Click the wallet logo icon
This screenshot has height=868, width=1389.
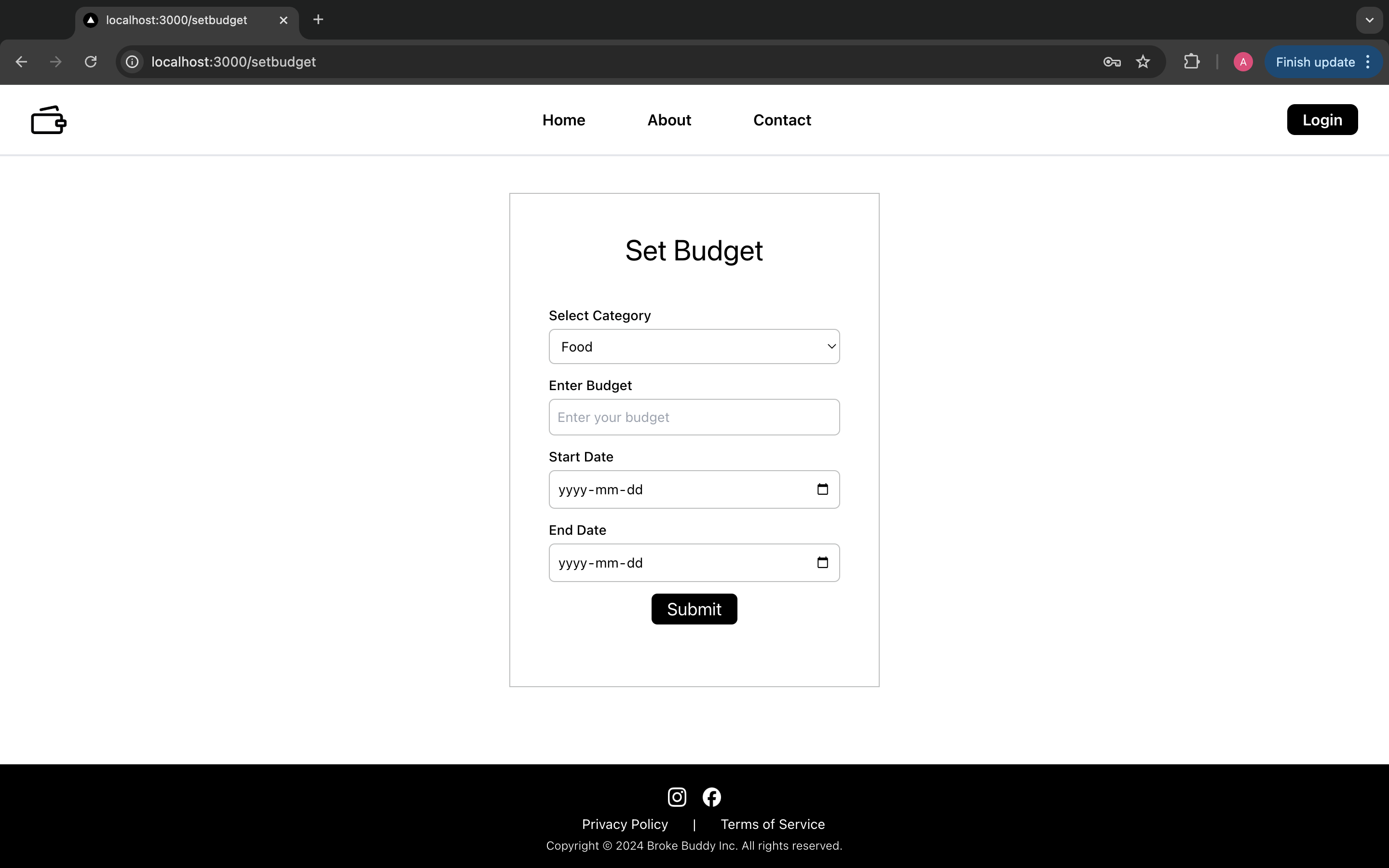49,120
